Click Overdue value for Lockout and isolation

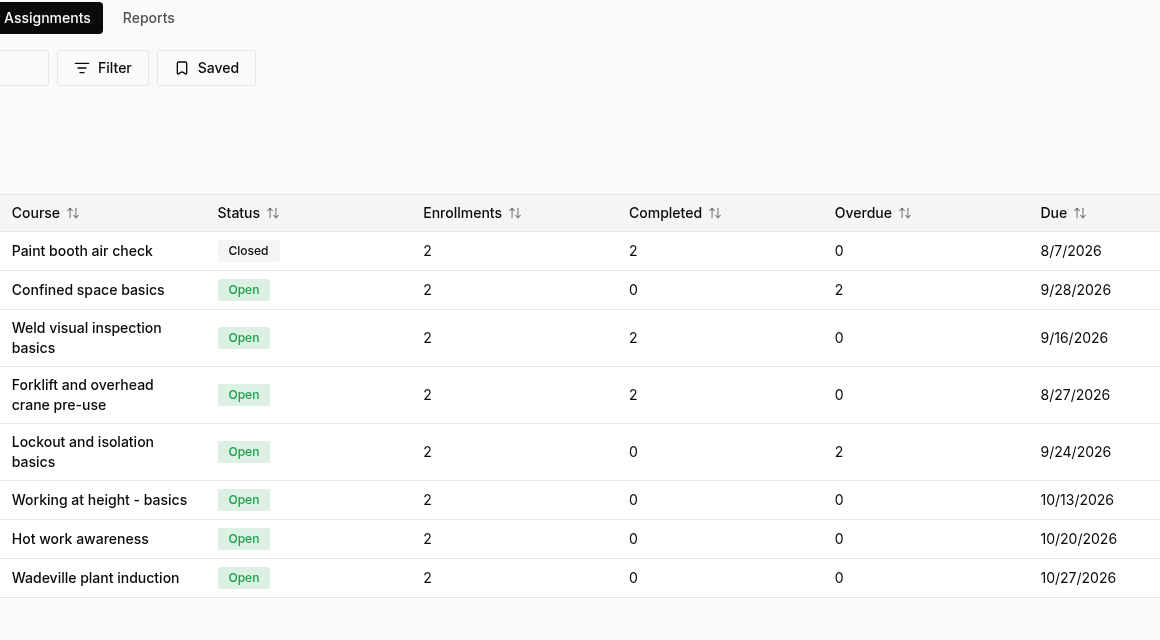click(839, 452)
